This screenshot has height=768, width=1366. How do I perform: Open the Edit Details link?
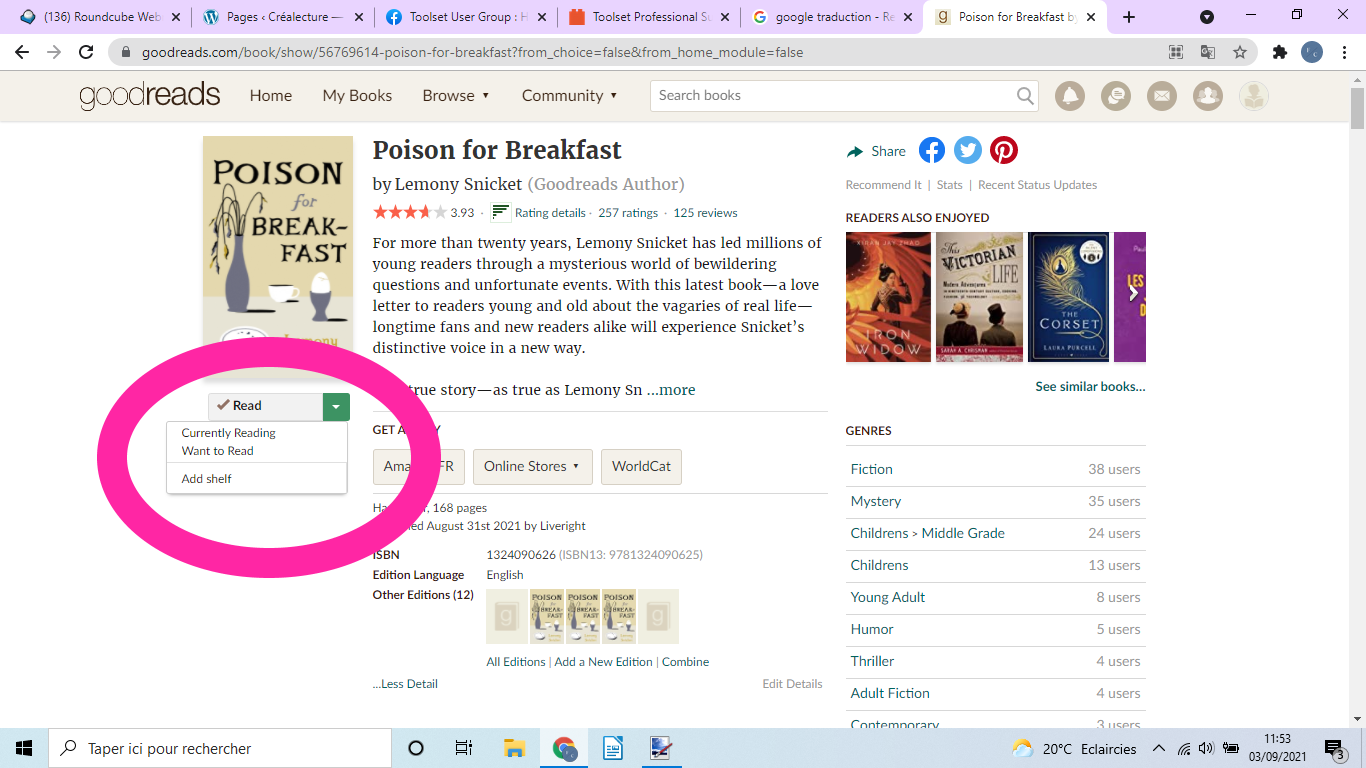792,684
